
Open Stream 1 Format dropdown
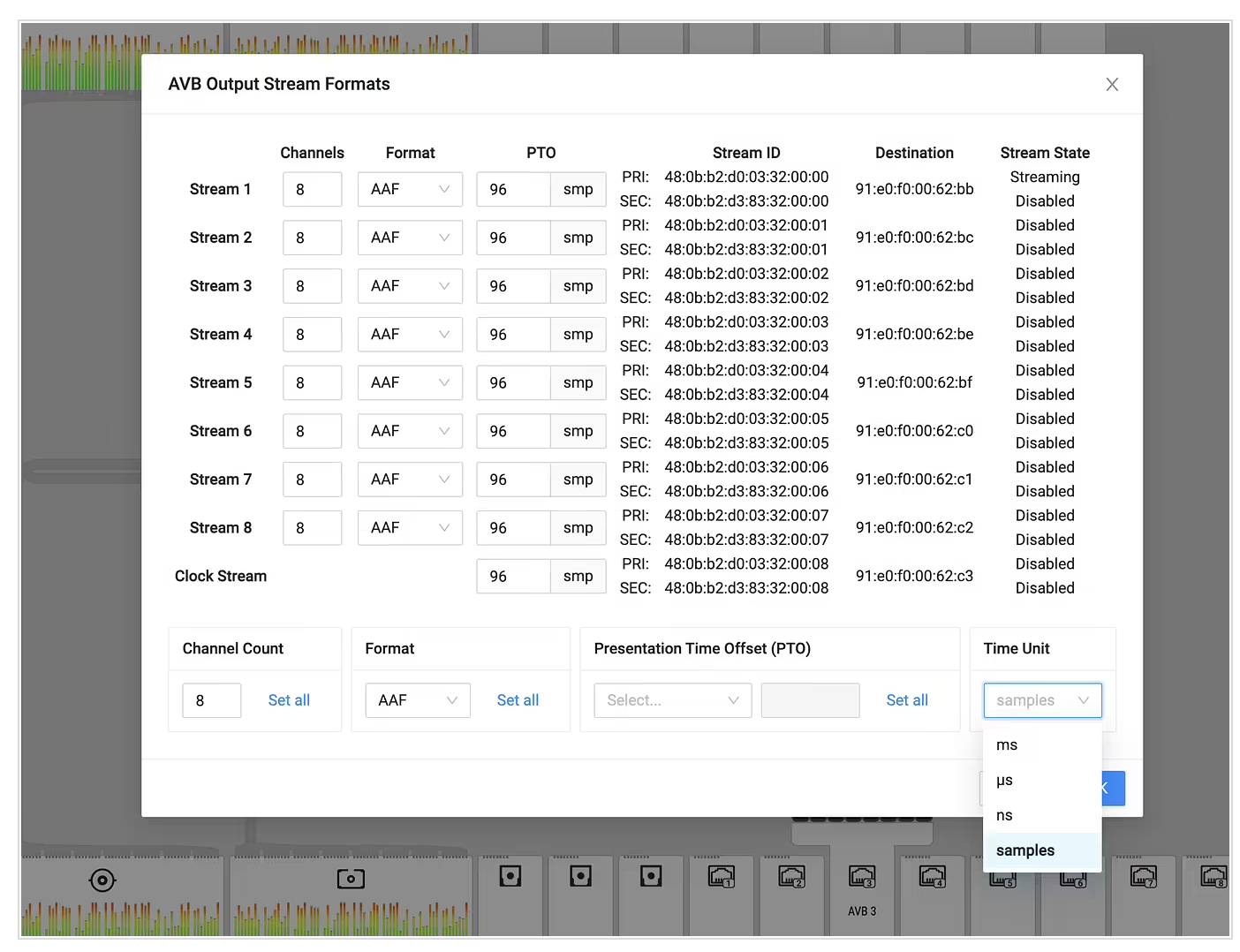coord(410,189)
